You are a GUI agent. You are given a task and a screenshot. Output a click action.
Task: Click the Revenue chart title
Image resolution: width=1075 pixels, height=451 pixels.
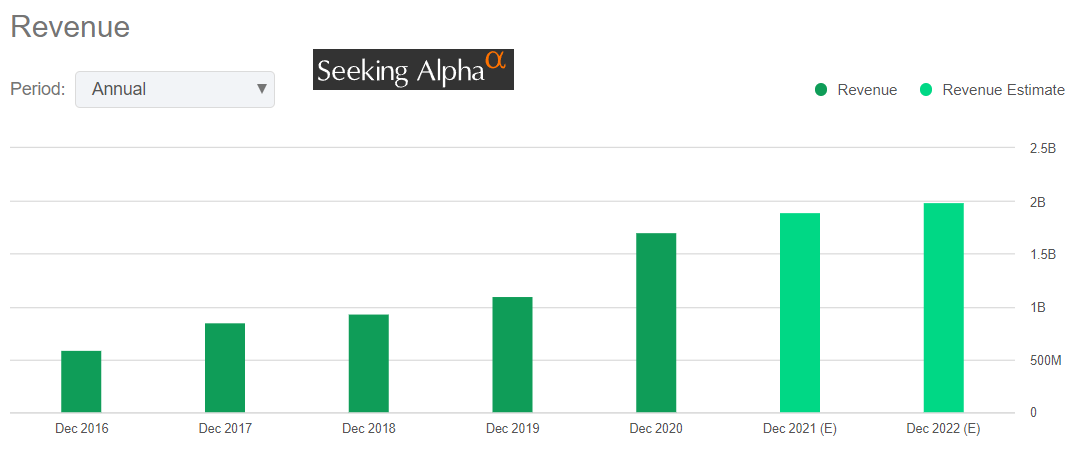click(70, 27)
